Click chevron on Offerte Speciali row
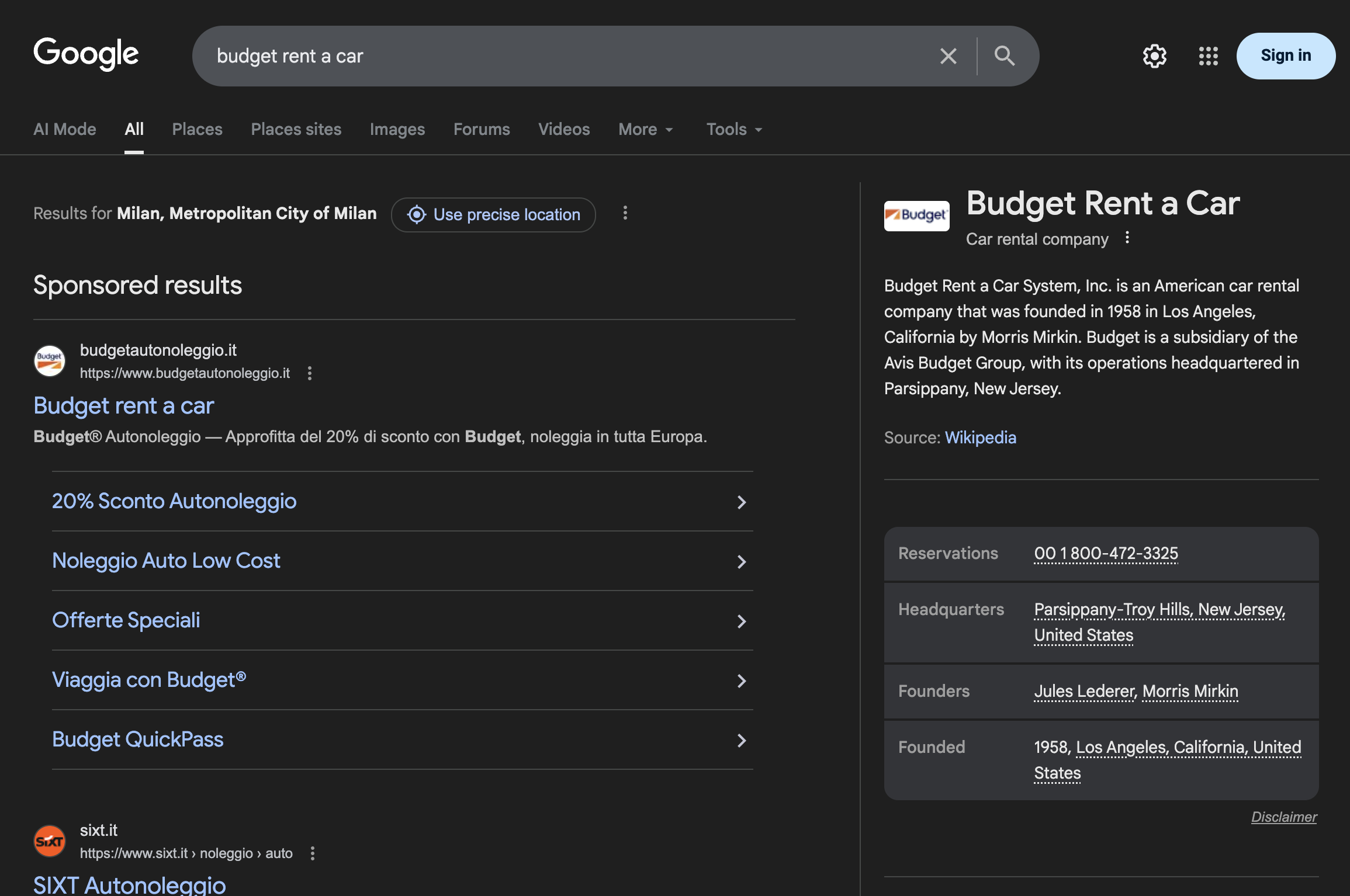The height and width of the screenshot is (896, 1350). point(741,621)
